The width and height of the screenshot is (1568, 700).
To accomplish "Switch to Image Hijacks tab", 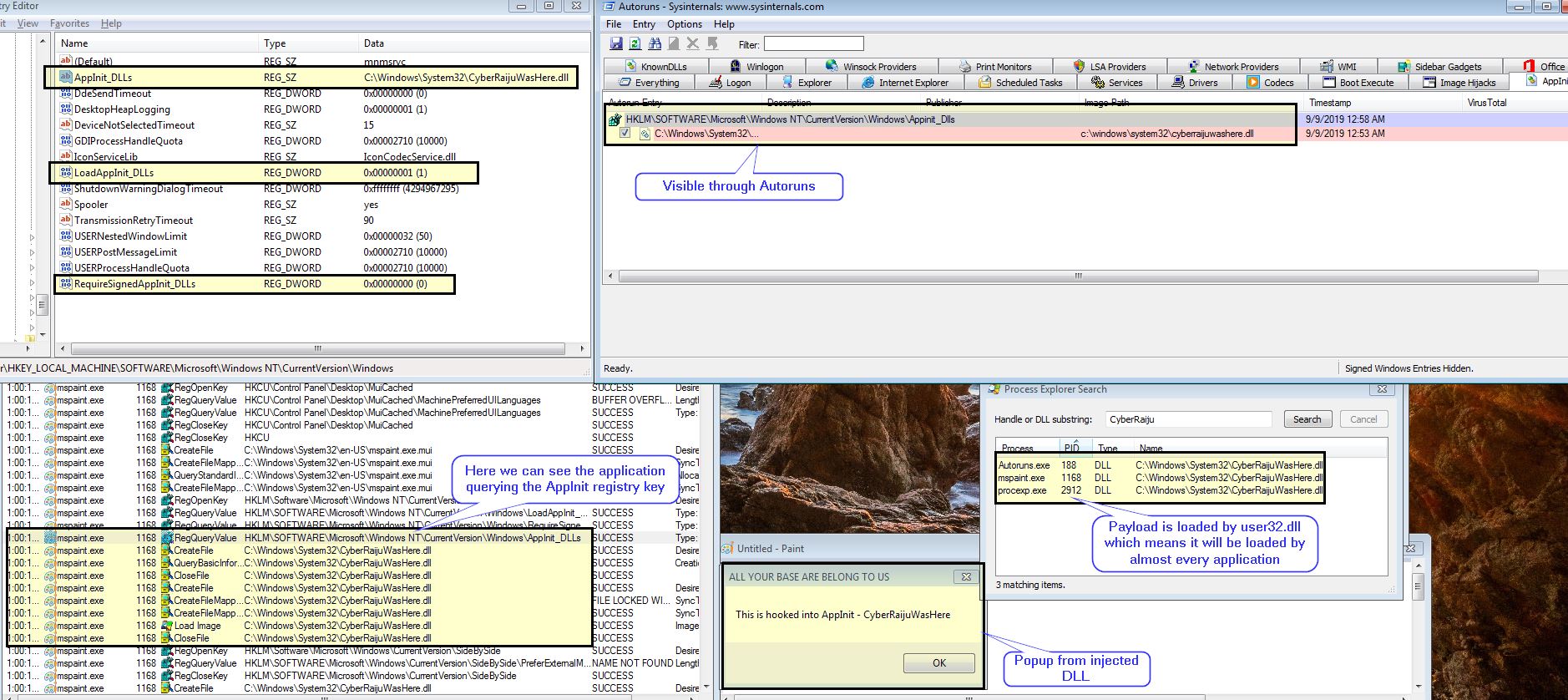I will tap(1459, 83).
